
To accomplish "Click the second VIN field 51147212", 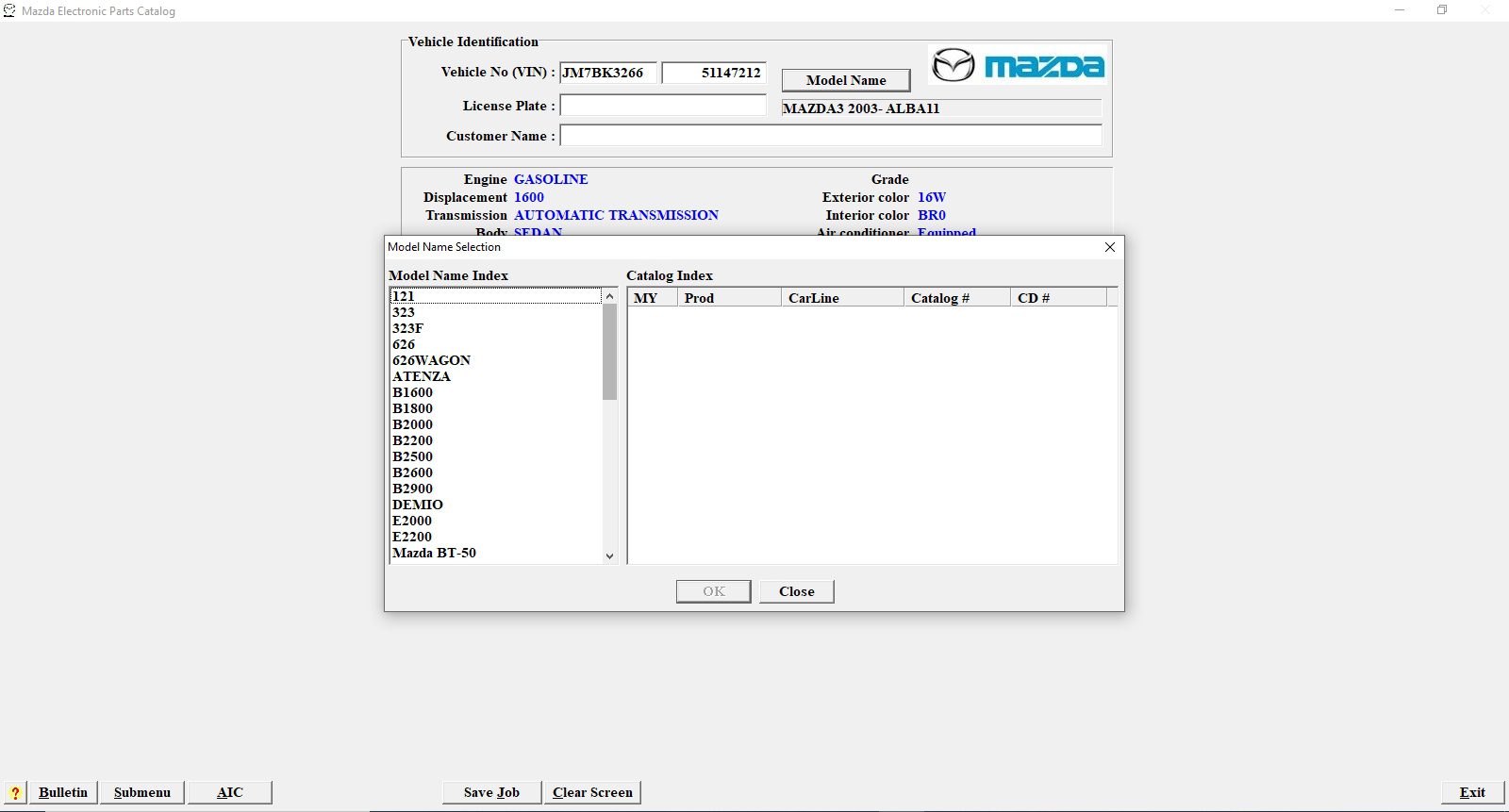I will 714,73.
